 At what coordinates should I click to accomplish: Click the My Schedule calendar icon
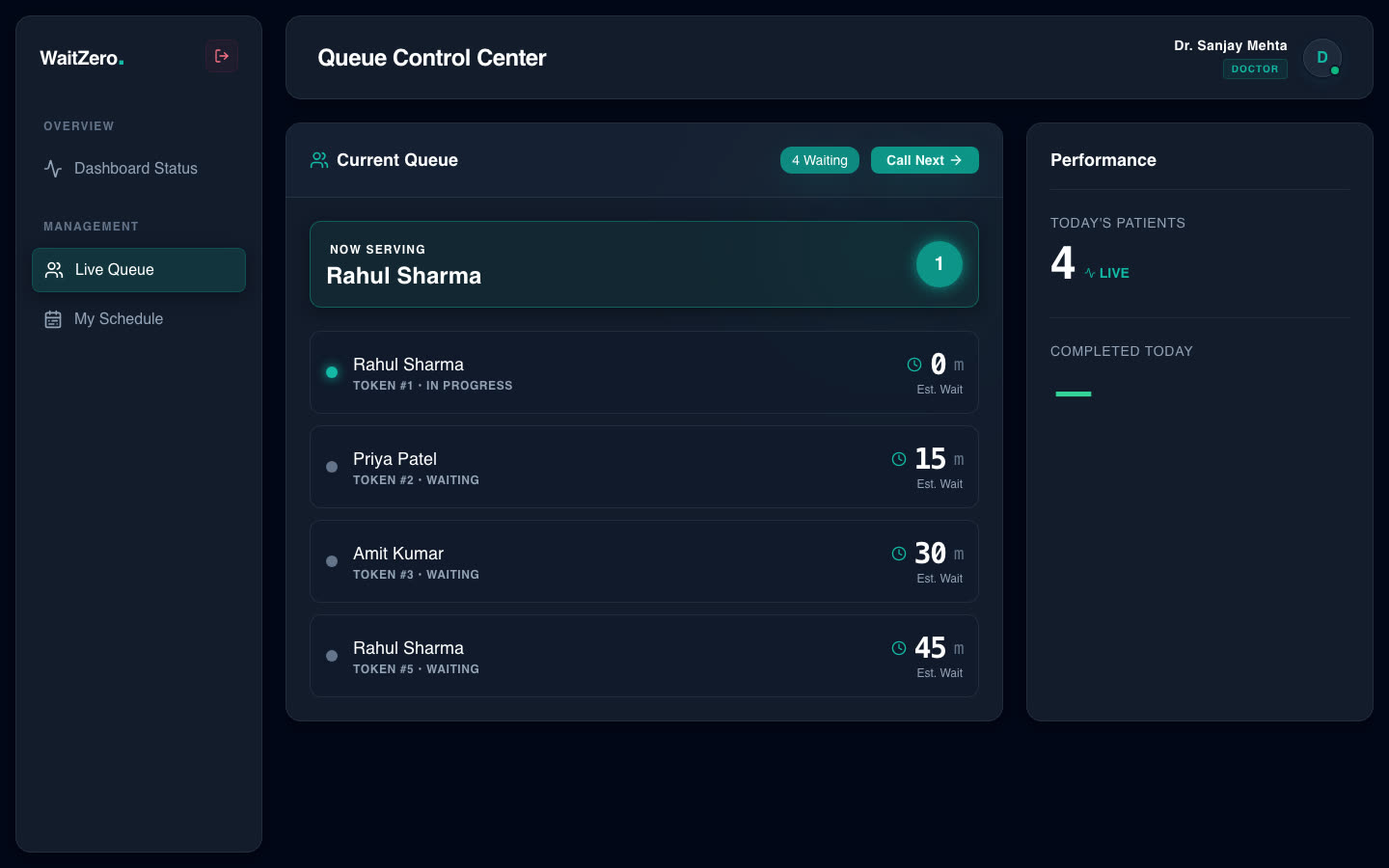53,319
